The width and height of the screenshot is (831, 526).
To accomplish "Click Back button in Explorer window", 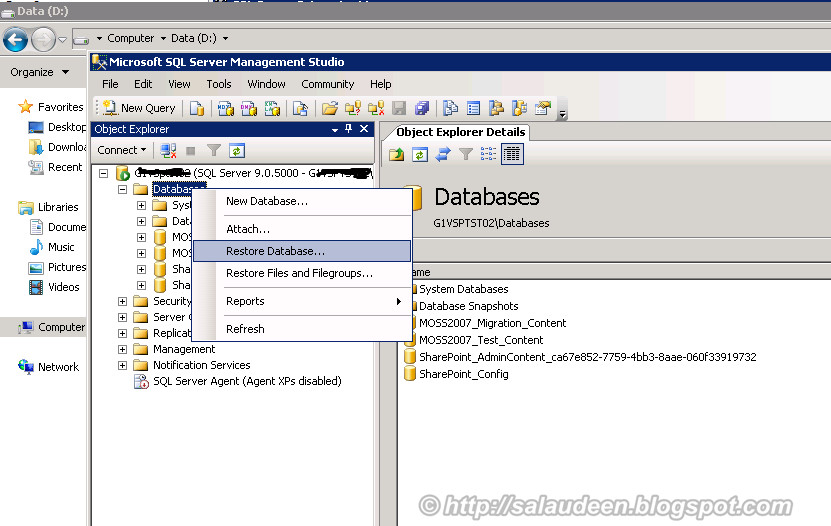I will 15,40.
